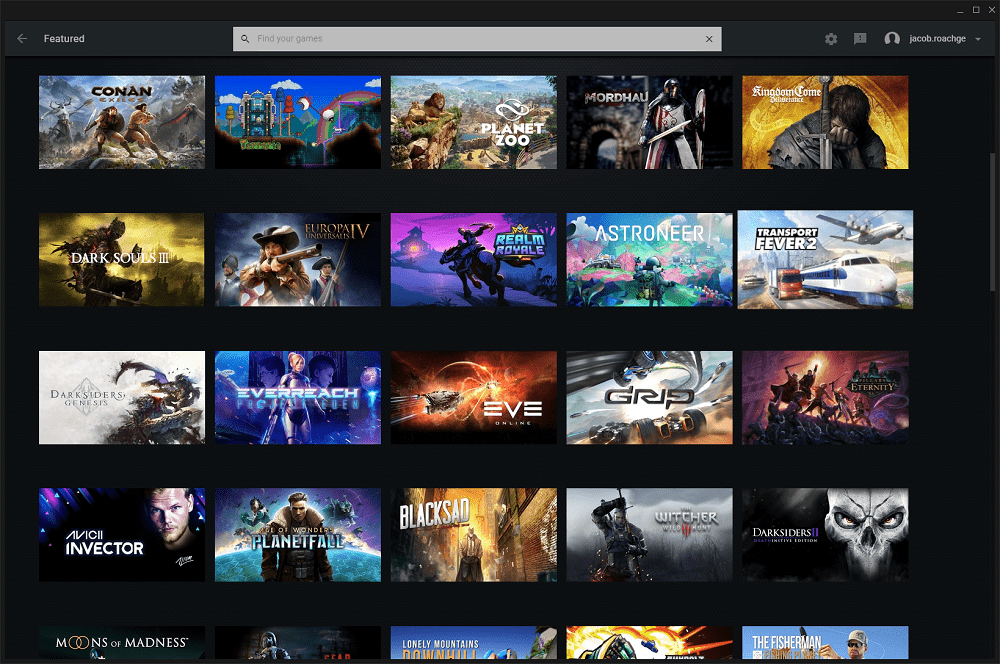This screenshot has width=1000, height=664.
Task: Click the vertical scrollbar thumb
Action: [x=992, y=221]
